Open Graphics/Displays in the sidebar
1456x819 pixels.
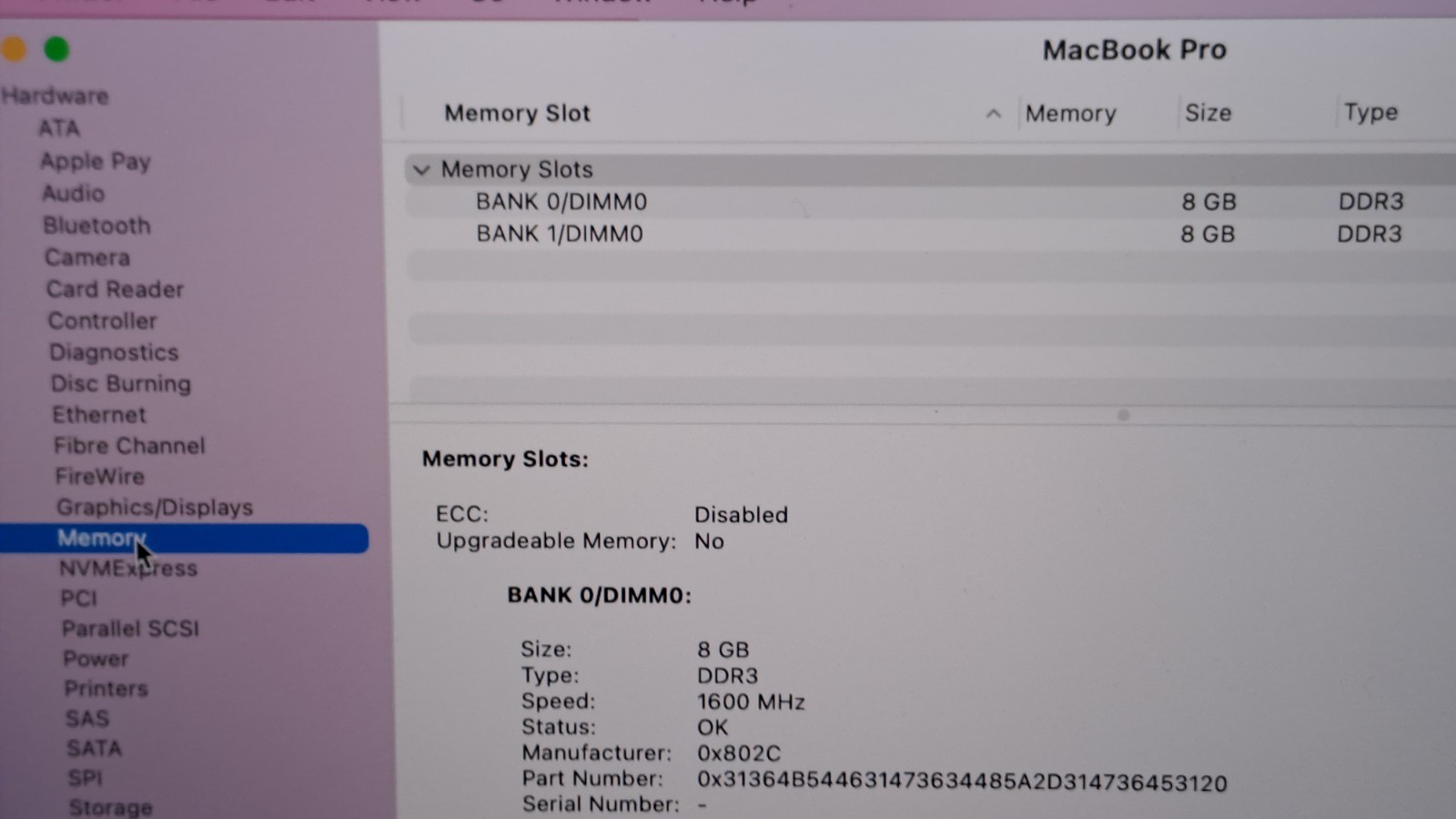click(155, 507)
